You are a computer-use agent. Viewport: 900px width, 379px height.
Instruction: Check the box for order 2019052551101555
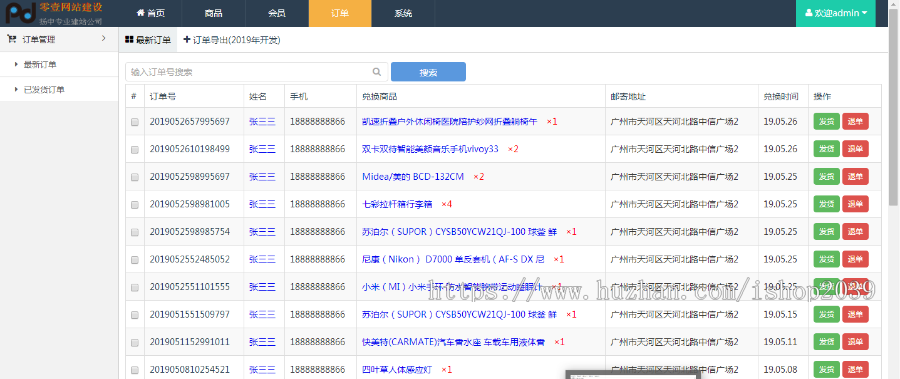(135, 287)
